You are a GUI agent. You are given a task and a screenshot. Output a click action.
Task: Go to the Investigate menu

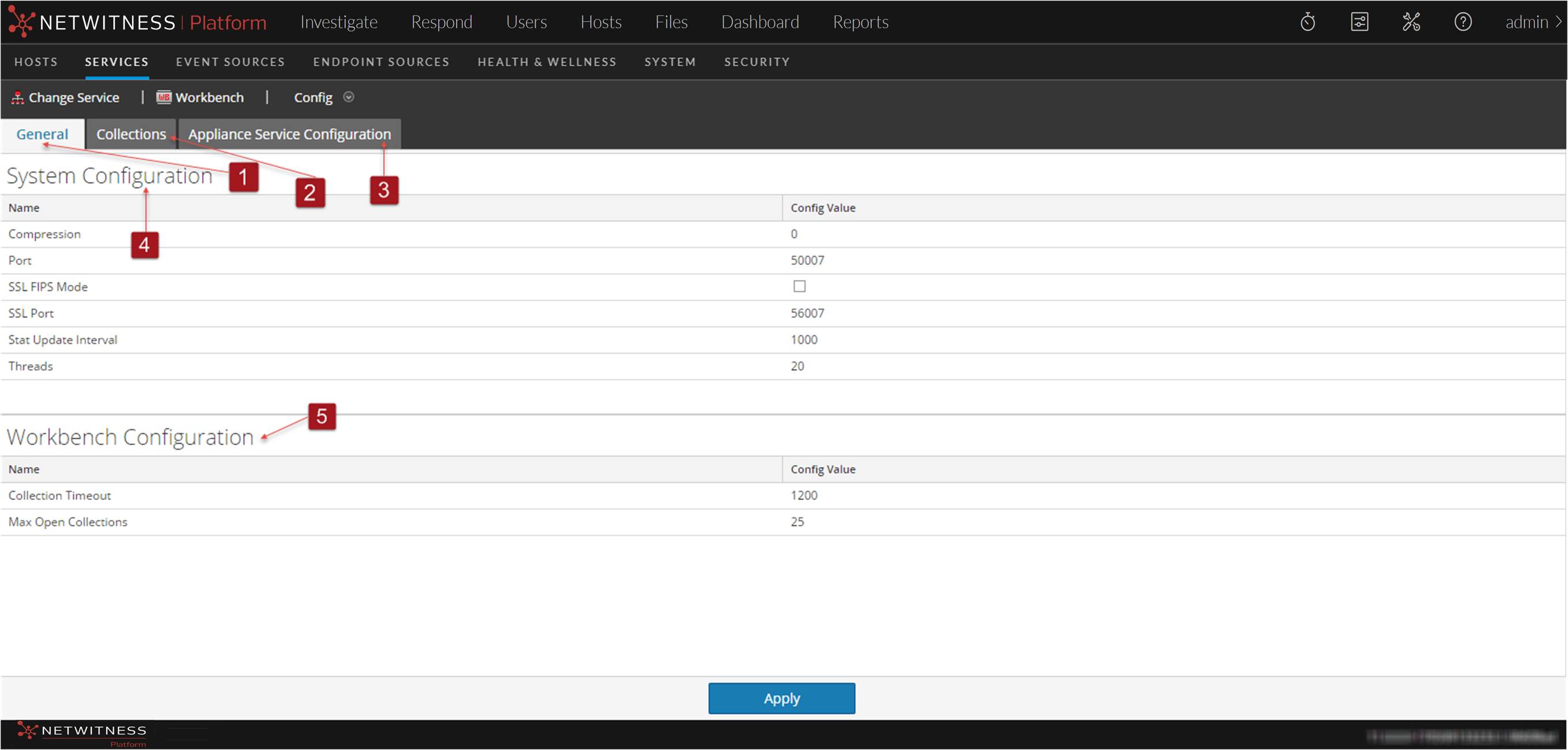[338, 23]
